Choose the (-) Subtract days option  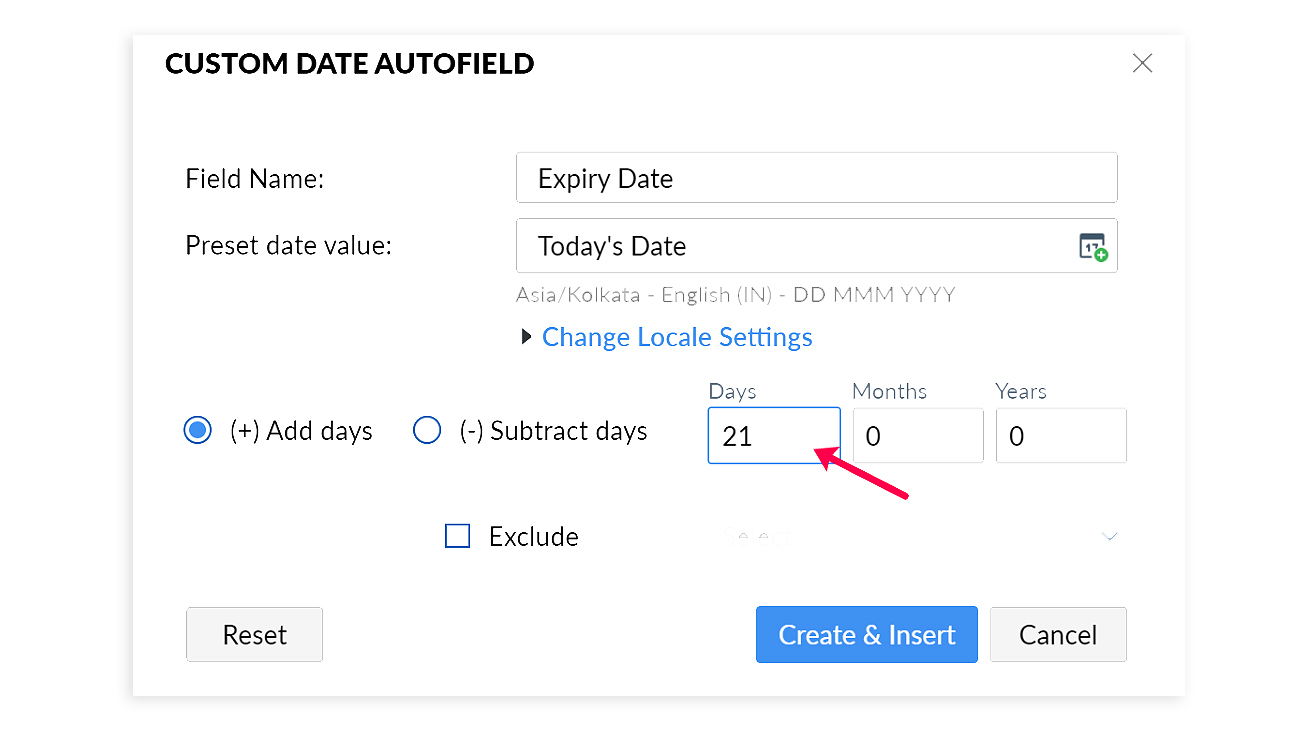pyautogui.click(x=427, y=431)
